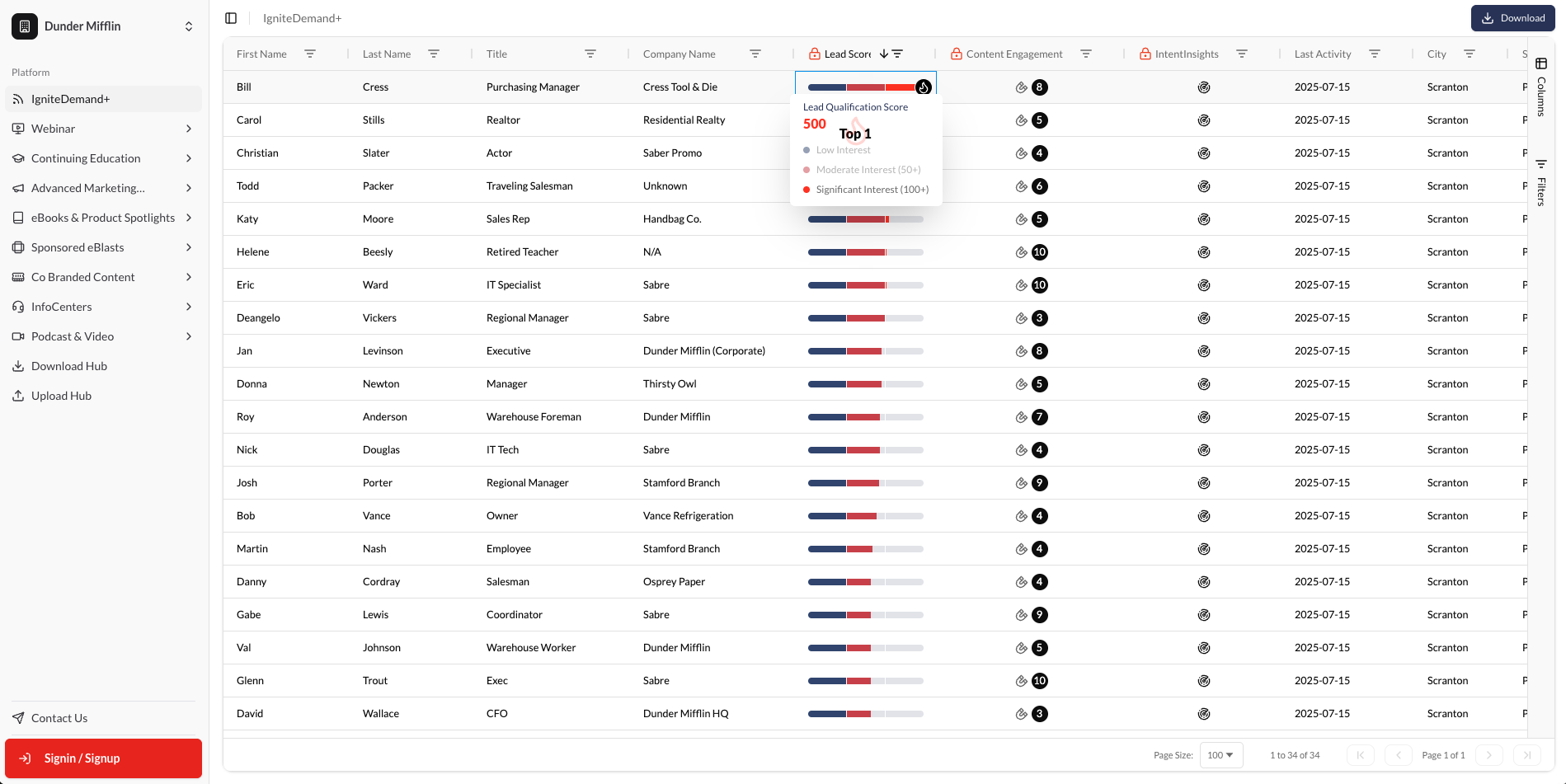Toggle the sidebar collapse icon
The width and height of the screenshot is (1566, 784).
click(231, 18)
